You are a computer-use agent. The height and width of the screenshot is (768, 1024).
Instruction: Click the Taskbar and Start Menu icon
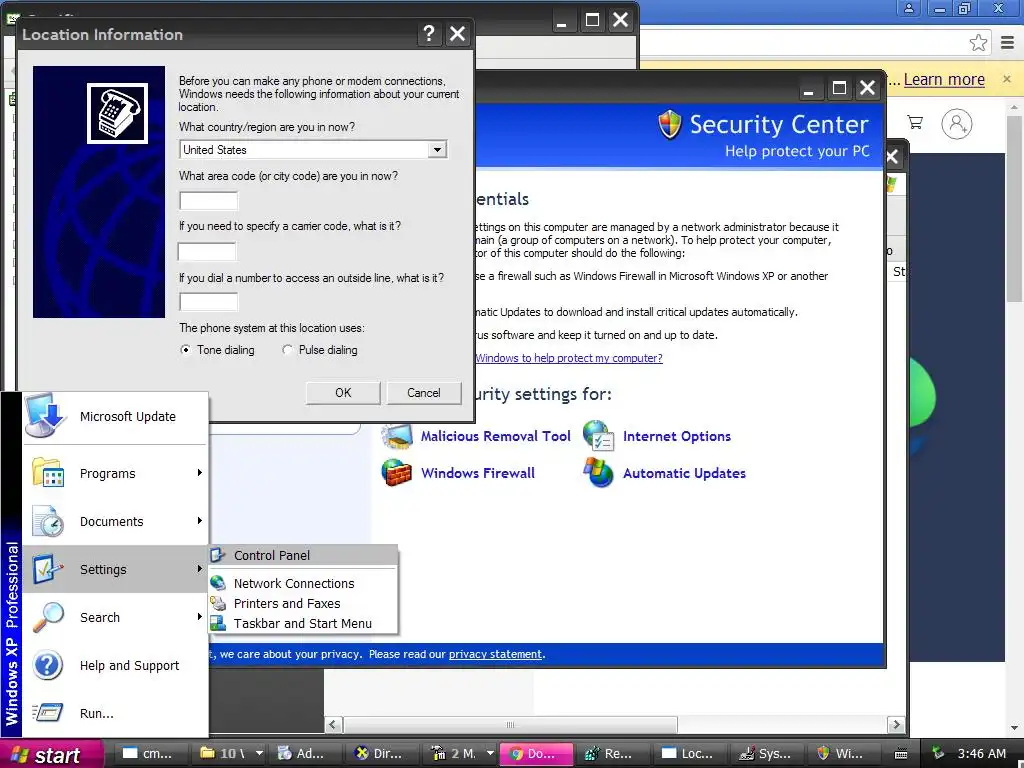coord(218,624)
